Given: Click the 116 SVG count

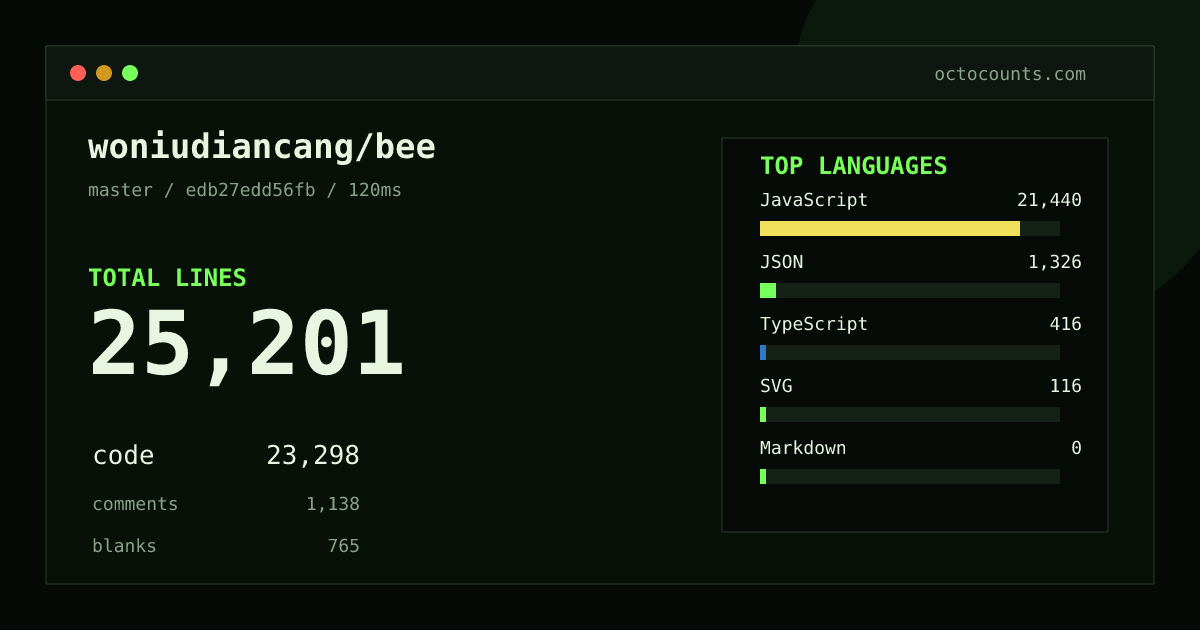Looking at the screenshot, I should 1065,386.
